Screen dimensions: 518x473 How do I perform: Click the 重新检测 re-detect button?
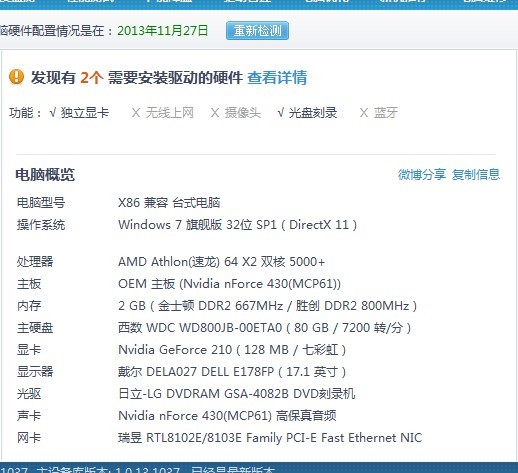[257, 31]
